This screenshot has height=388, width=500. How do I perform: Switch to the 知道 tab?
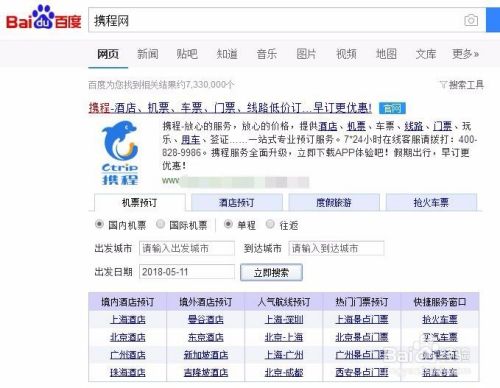tap(227, 54)
